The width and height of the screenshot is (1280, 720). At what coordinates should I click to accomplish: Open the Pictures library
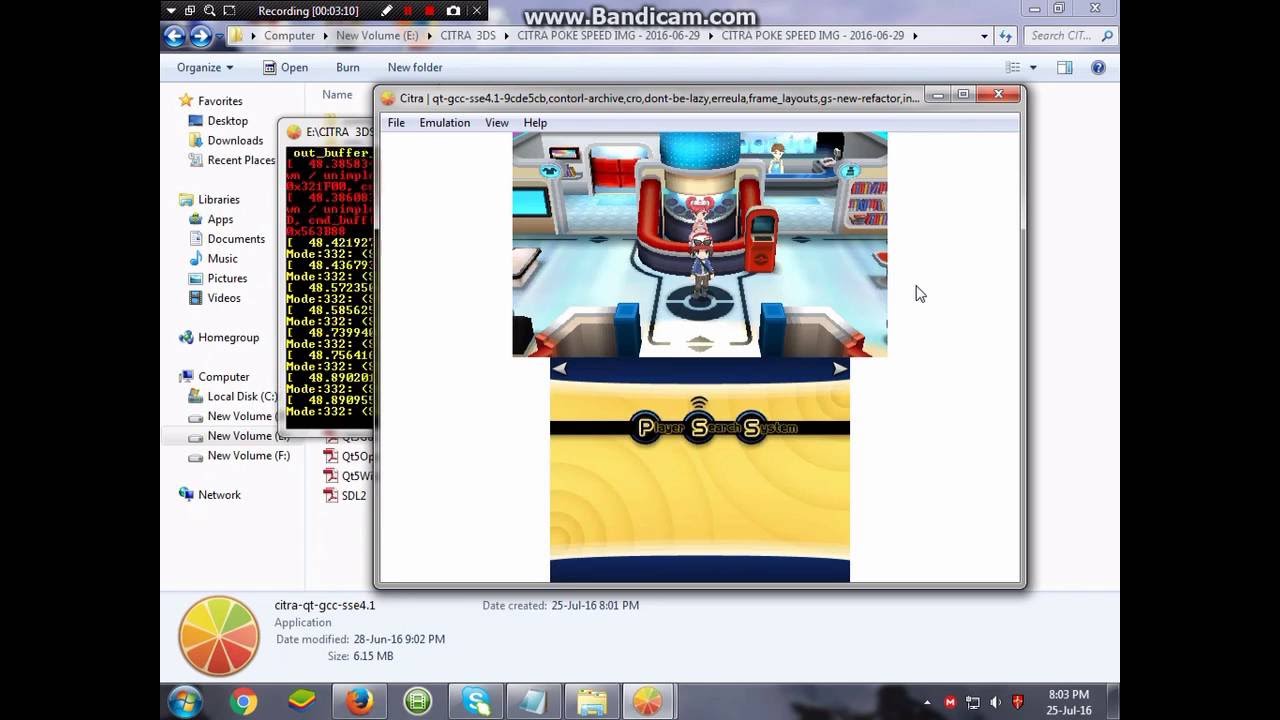point(227,279)
